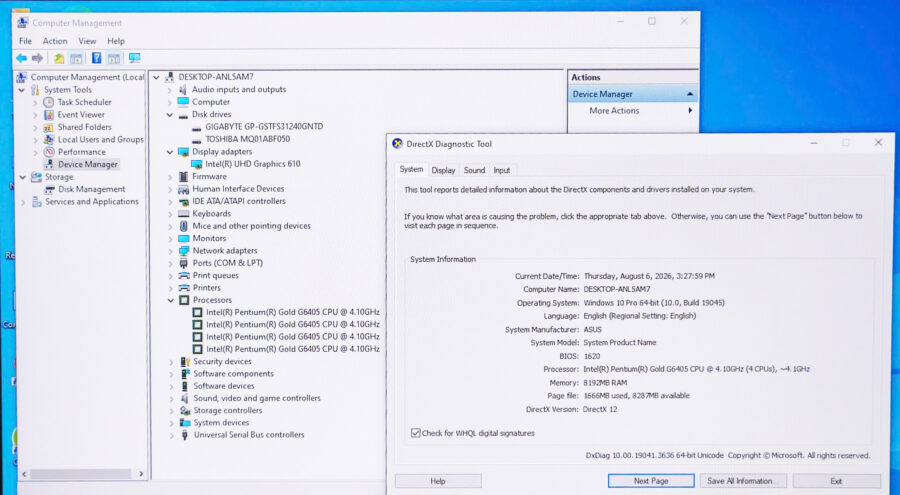
Task: Select GIGABYTE GP-GSTFS31240GNTD disk
Action: coord(264,127)
